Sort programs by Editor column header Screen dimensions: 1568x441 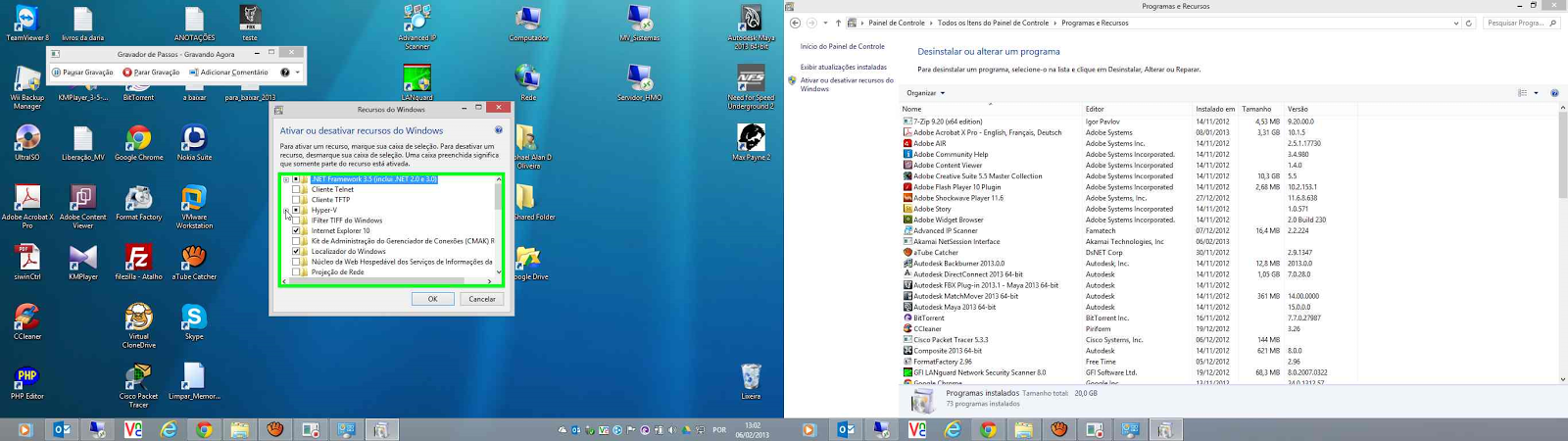pos(1138,109)
